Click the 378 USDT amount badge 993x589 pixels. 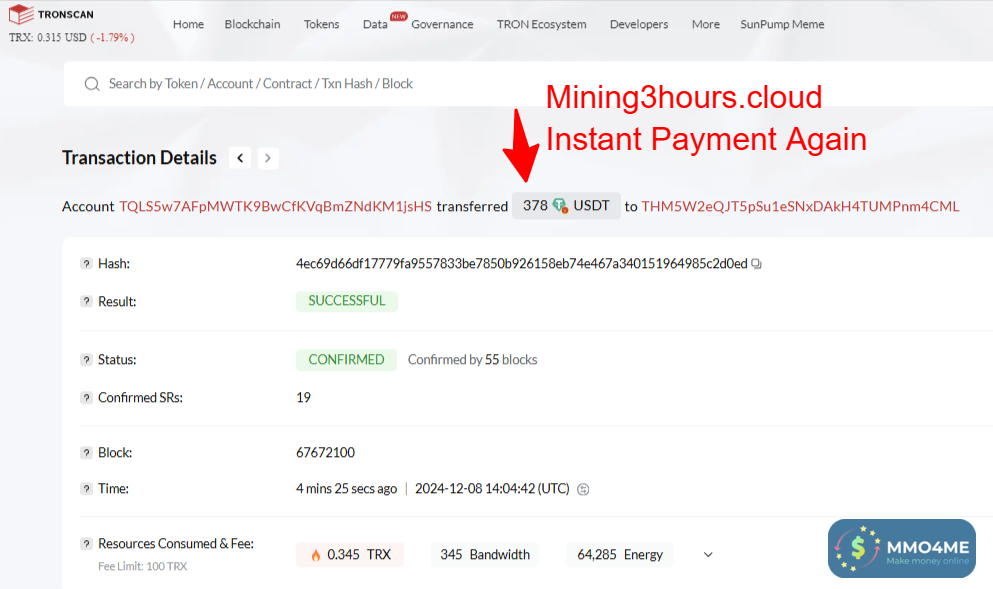tap(566, 206)
